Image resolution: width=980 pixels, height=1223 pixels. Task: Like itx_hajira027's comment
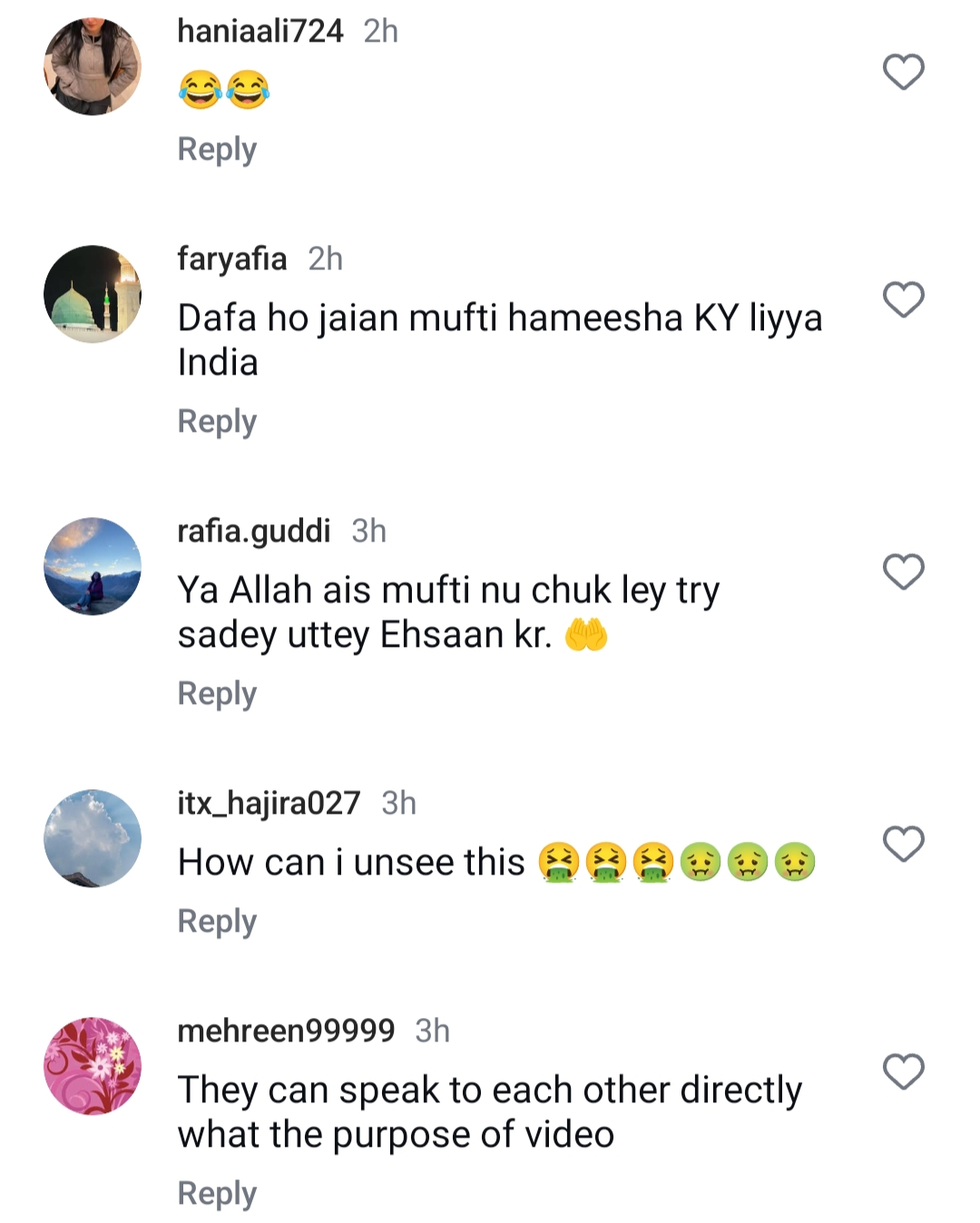[x=903, y=844]
